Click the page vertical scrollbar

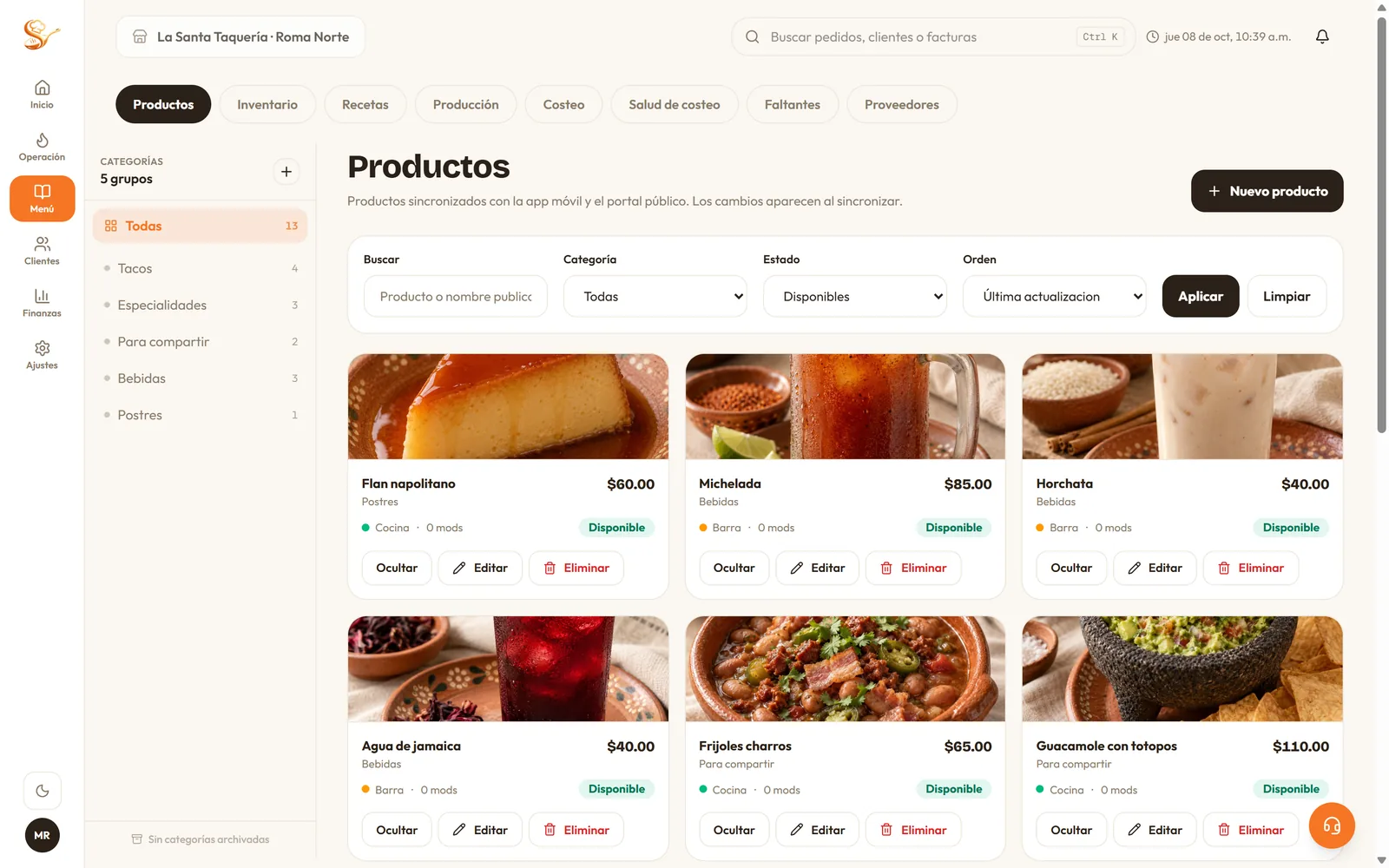[1381, 226]
